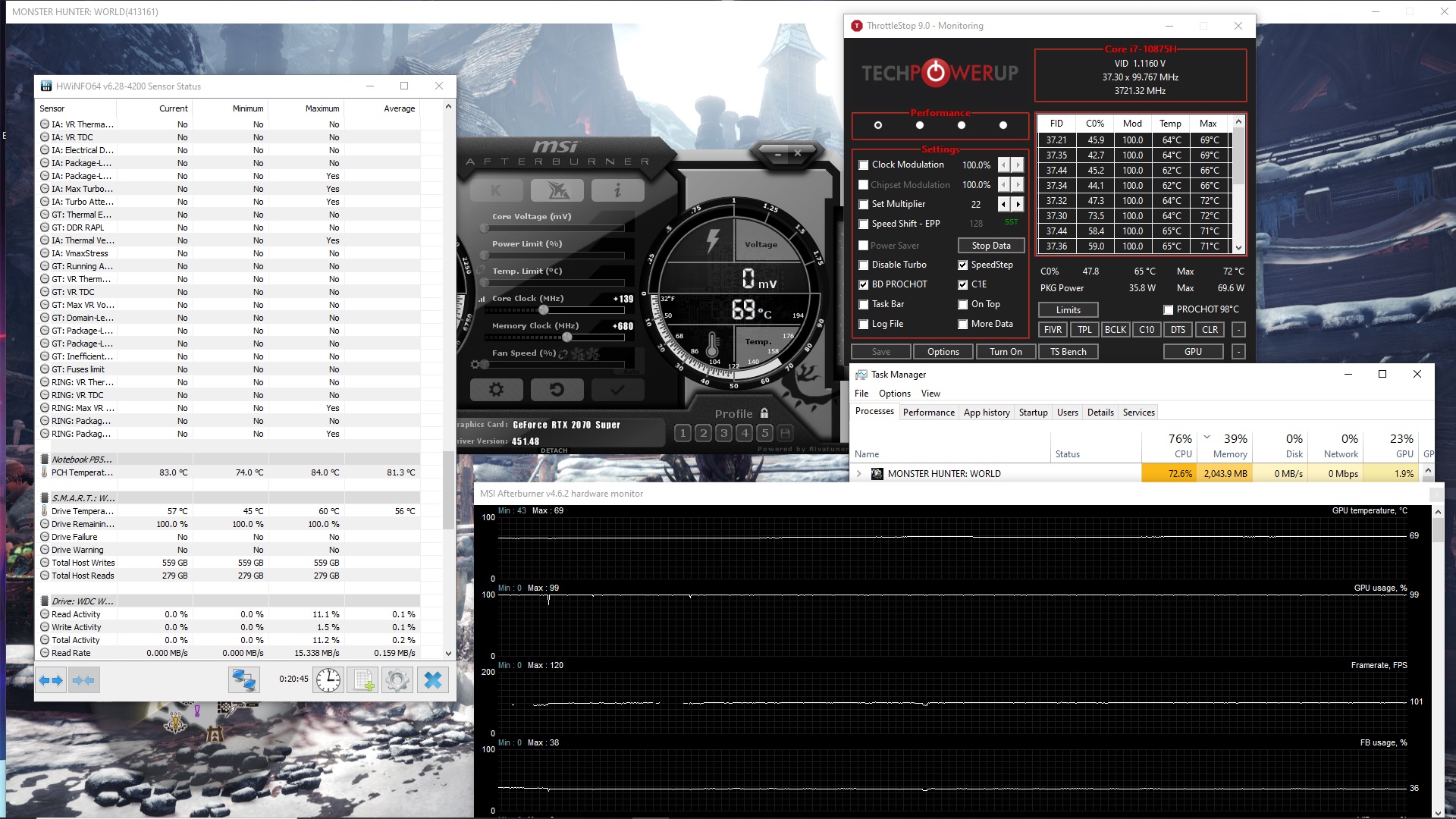Select Afterburner profile slot 4
The image size is (1456, 819).
(x=745, y=433)
